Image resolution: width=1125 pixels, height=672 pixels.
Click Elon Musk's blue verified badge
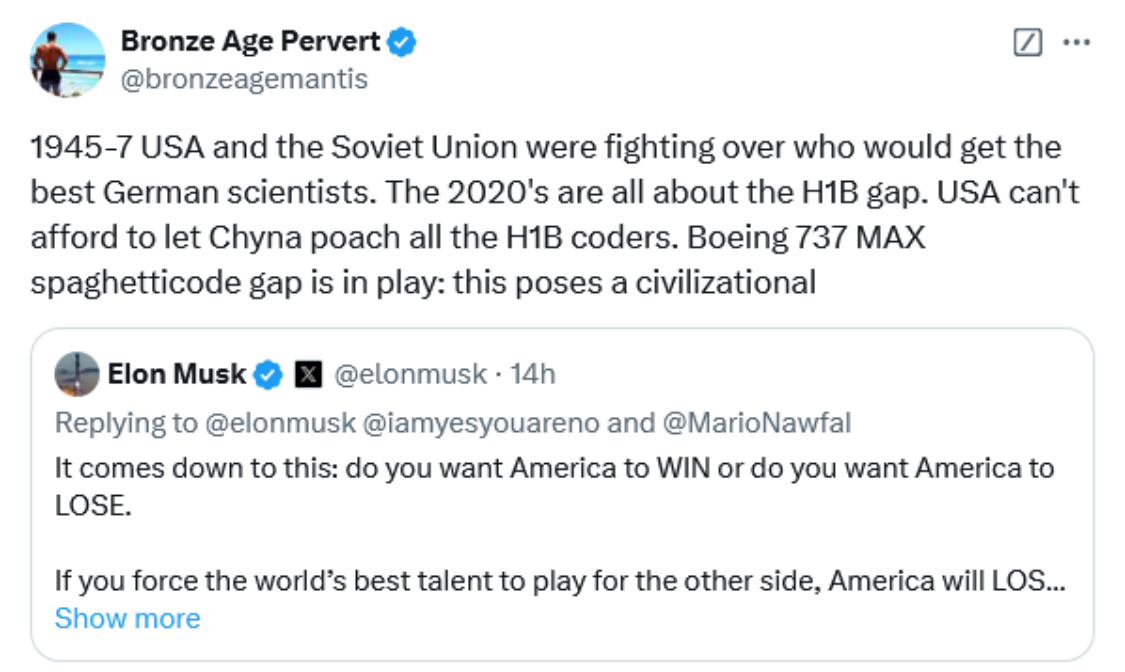(x=267, y=375)
